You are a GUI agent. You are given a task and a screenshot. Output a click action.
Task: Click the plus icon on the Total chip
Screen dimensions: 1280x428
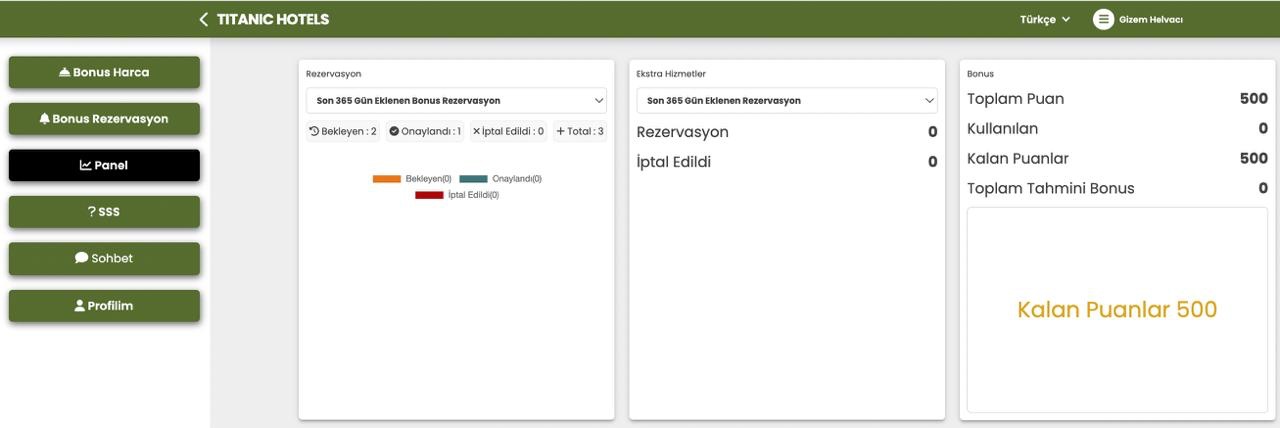(560, 131)
